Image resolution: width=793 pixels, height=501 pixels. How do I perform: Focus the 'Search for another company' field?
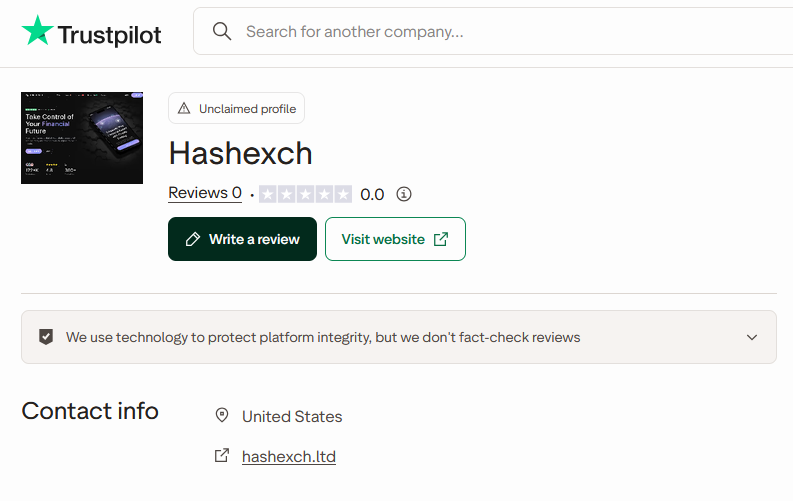(x=493, y=31)
